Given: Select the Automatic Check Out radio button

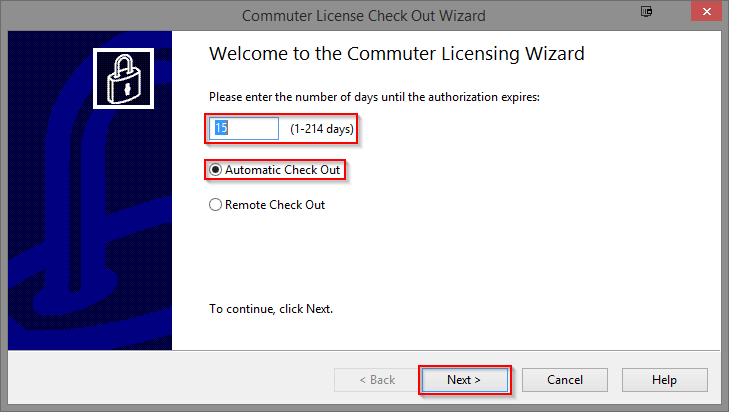Looking at the screenshot, I should [215, 170].
